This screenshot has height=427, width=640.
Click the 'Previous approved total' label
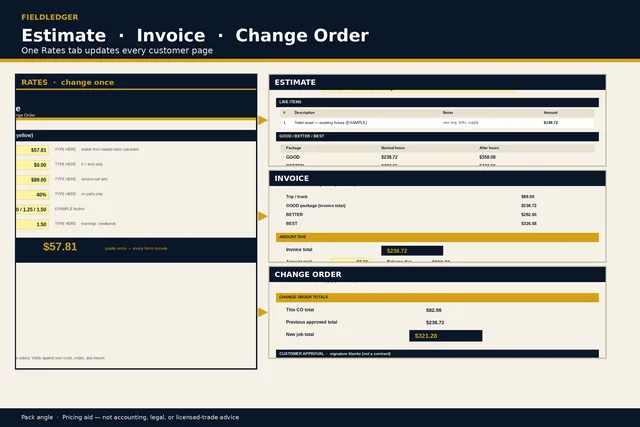click(311, 322)
